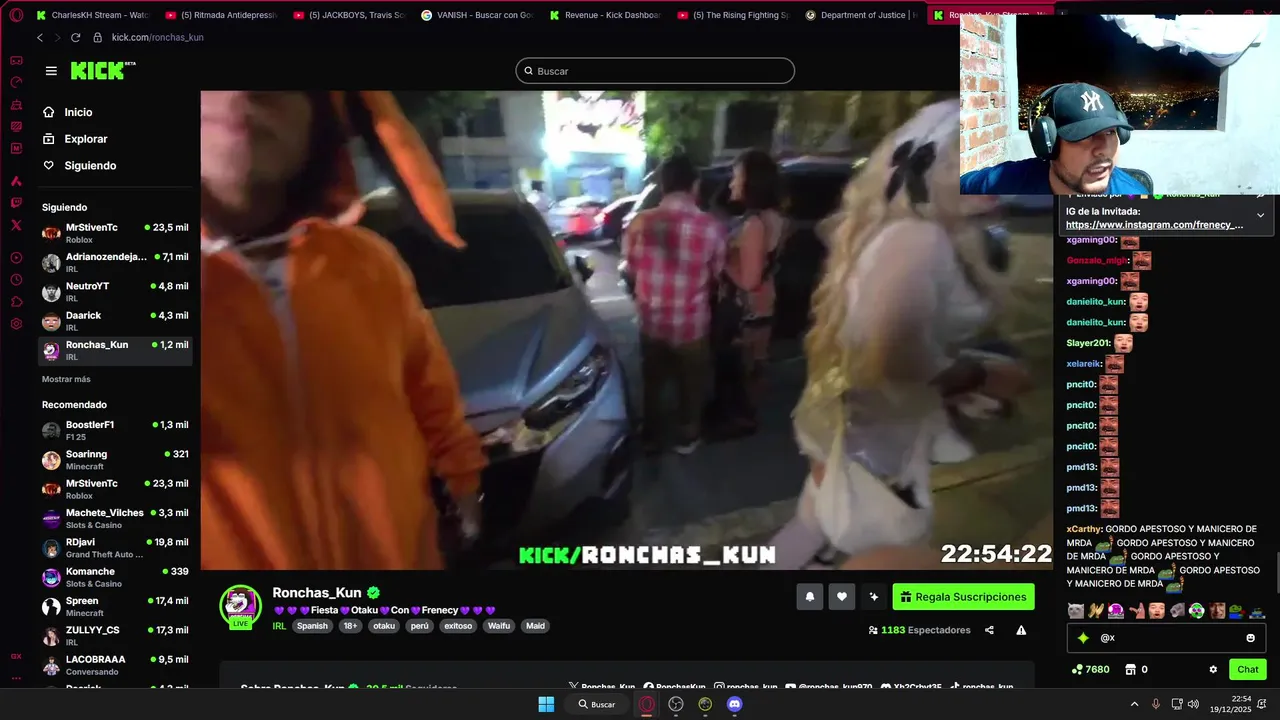Click the IRL category link
Viewport: 1280px width, 720px height.
279,626
